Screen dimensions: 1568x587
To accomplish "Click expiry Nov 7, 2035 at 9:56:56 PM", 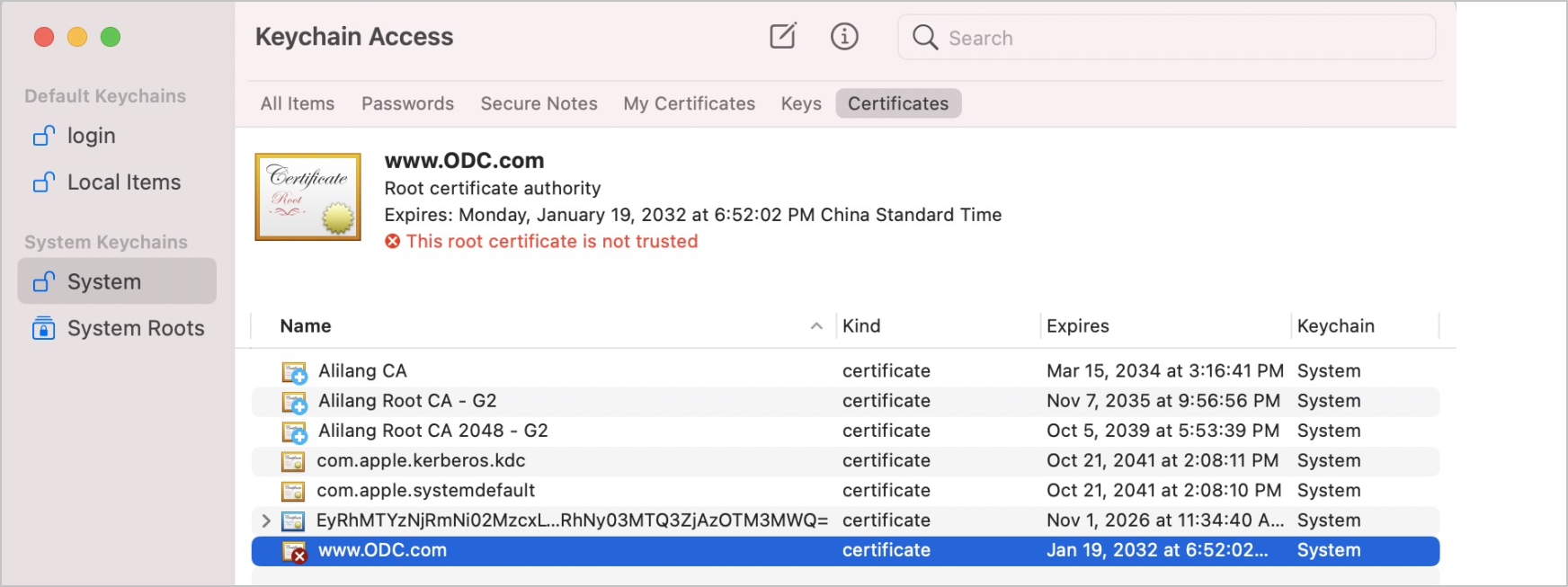I will click(1163, 401).
